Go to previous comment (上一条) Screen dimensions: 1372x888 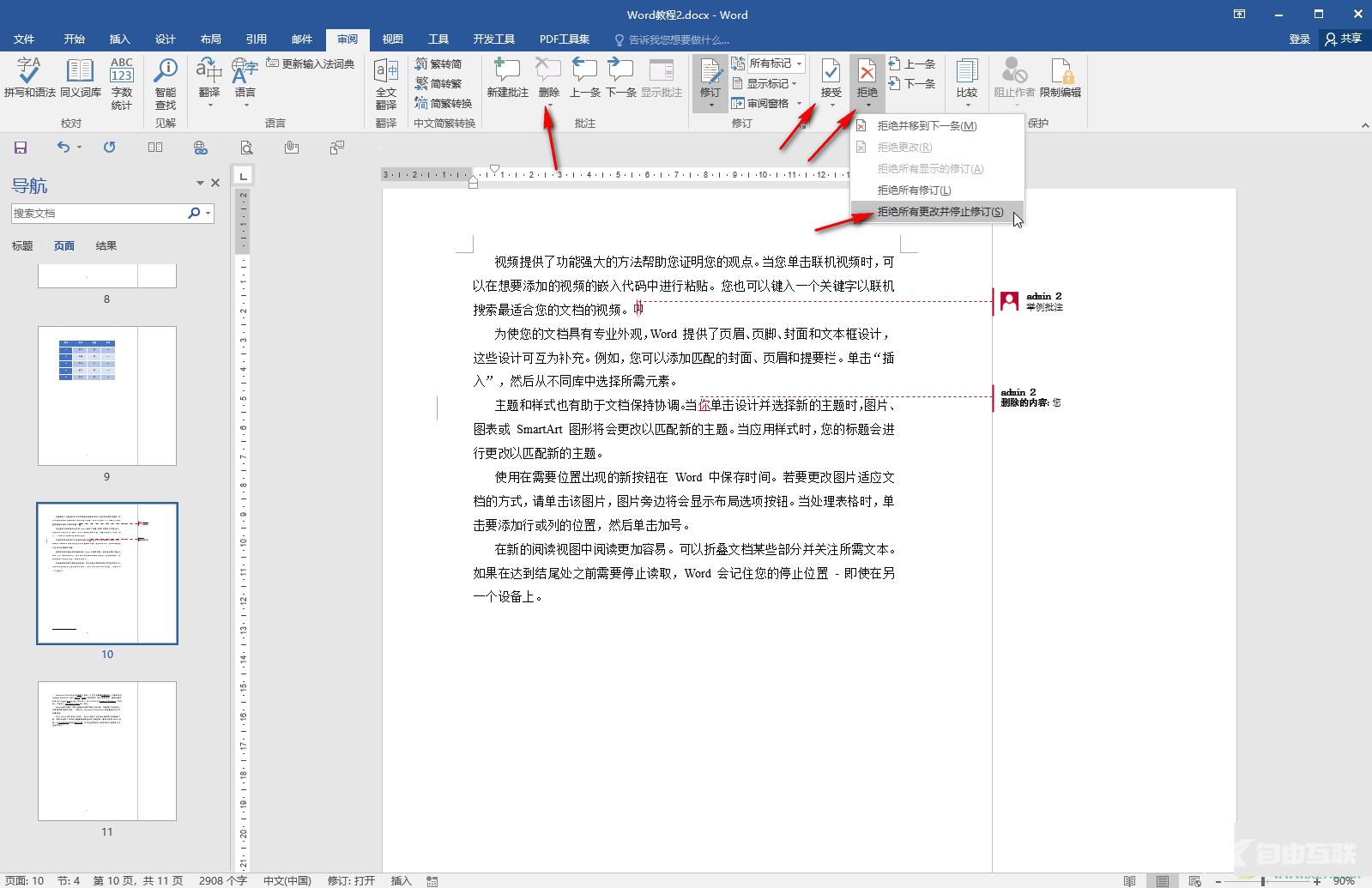[x=585, y=78]
